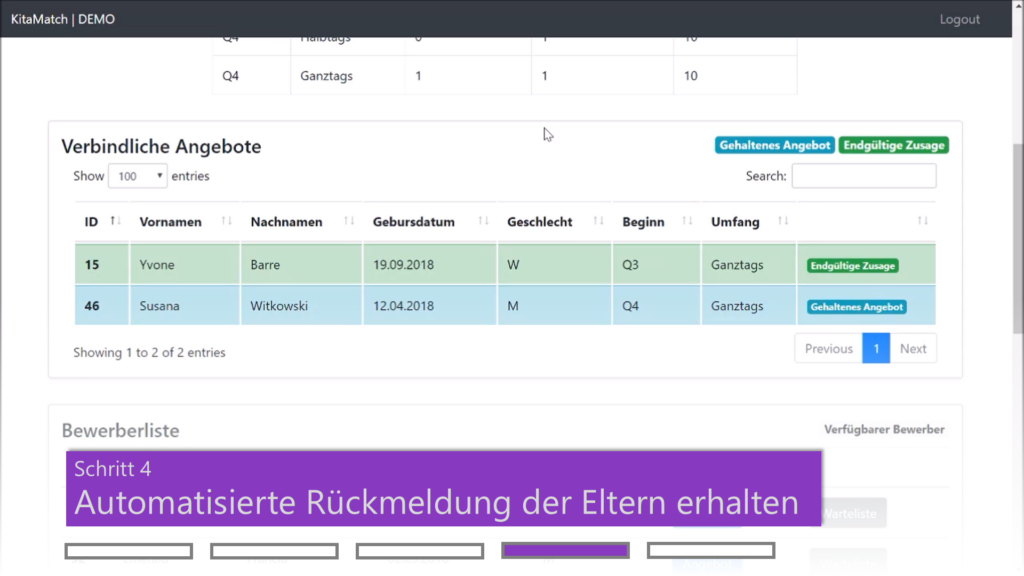Click in the Search input field

click(x=864, y=176)
